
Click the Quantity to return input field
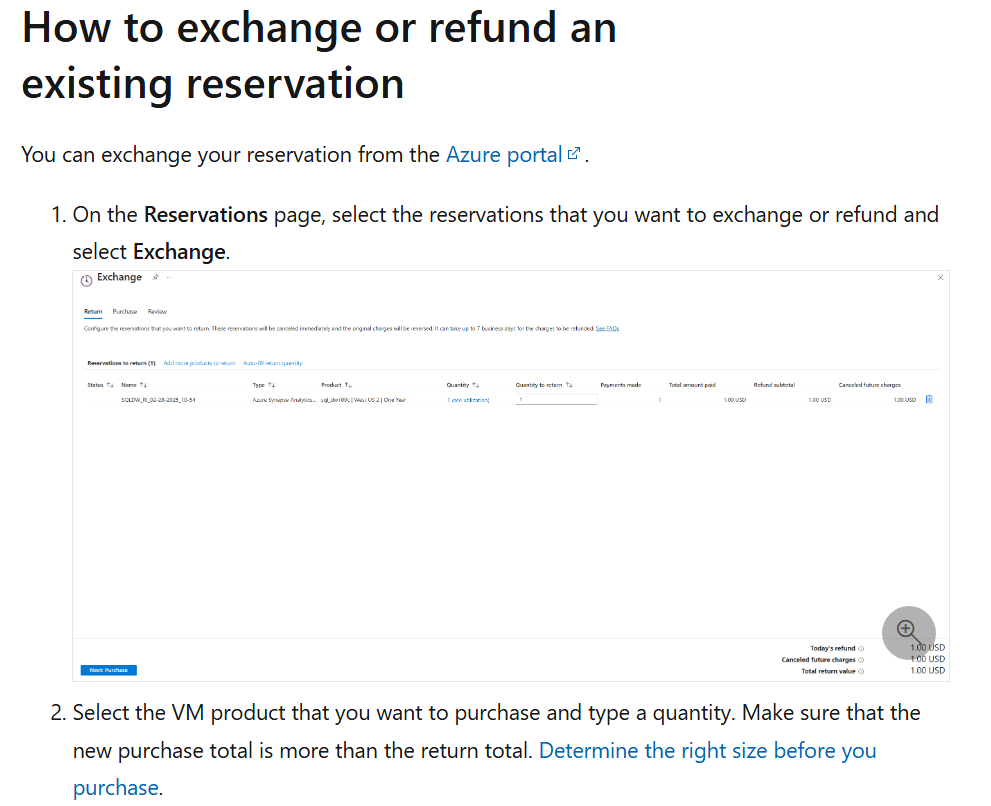(x=556, y=400)
